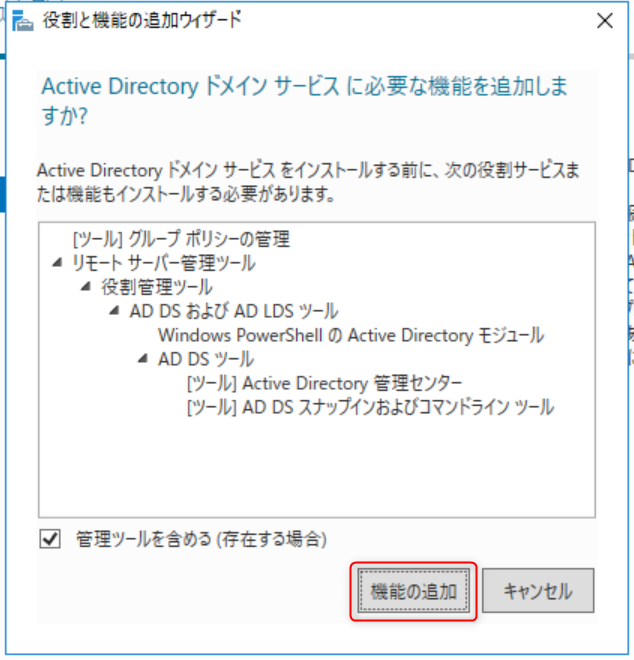The height and width of the screenshot is (660, 634).
Task: Select AD DS スナップインおよびコマンドライン ツール item
Action: (370, 407)
